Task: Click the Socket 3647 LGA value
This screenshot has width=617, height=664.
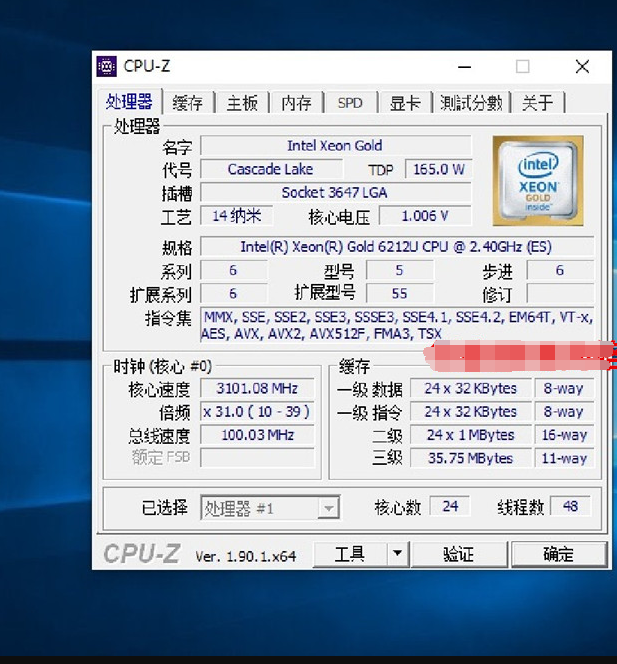Action: pos(335,193)
